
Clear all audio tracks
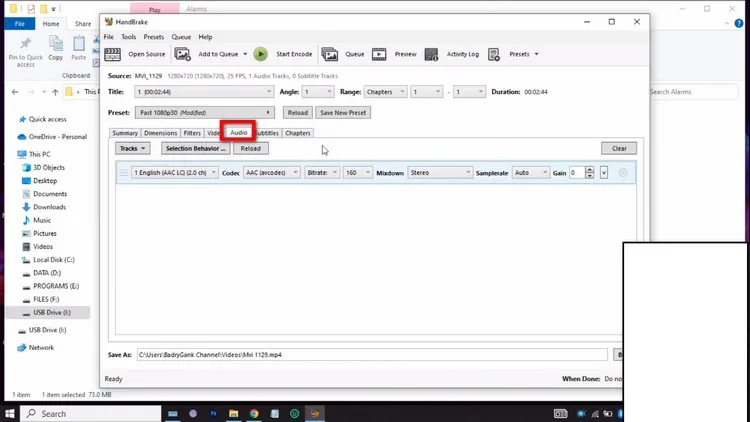coord(619,148)
